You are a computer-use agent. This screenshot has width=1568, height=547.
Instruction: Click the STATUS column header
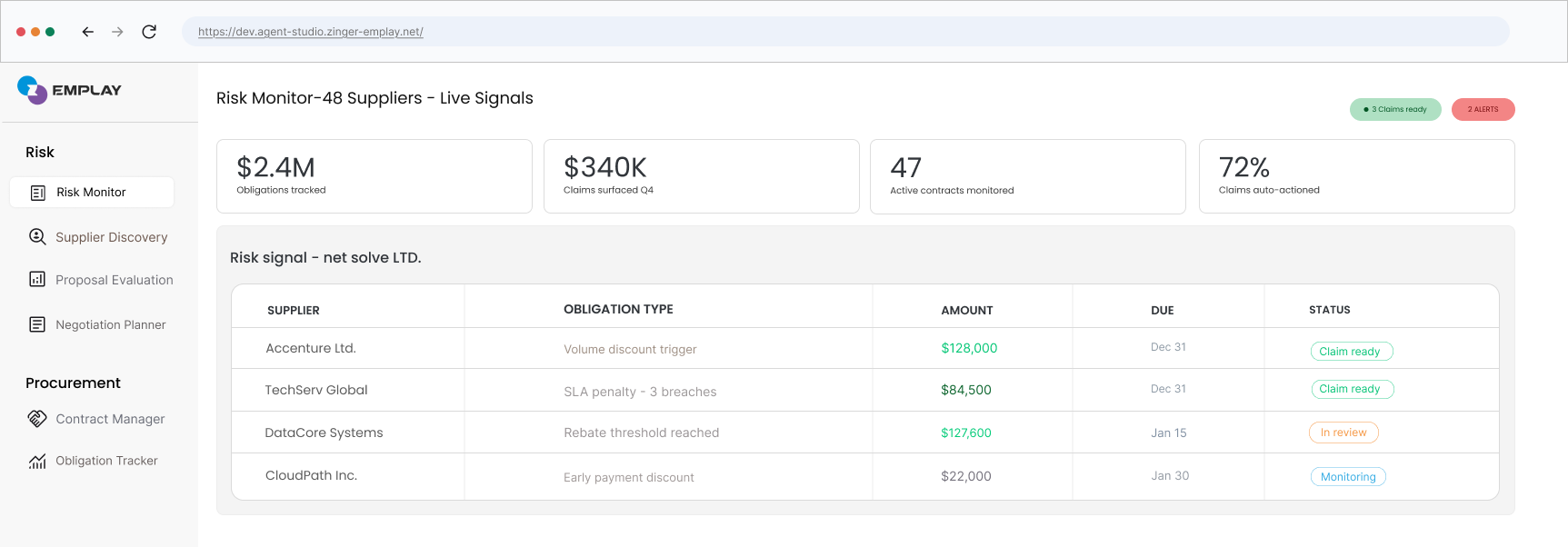[x=1330, y=310]
